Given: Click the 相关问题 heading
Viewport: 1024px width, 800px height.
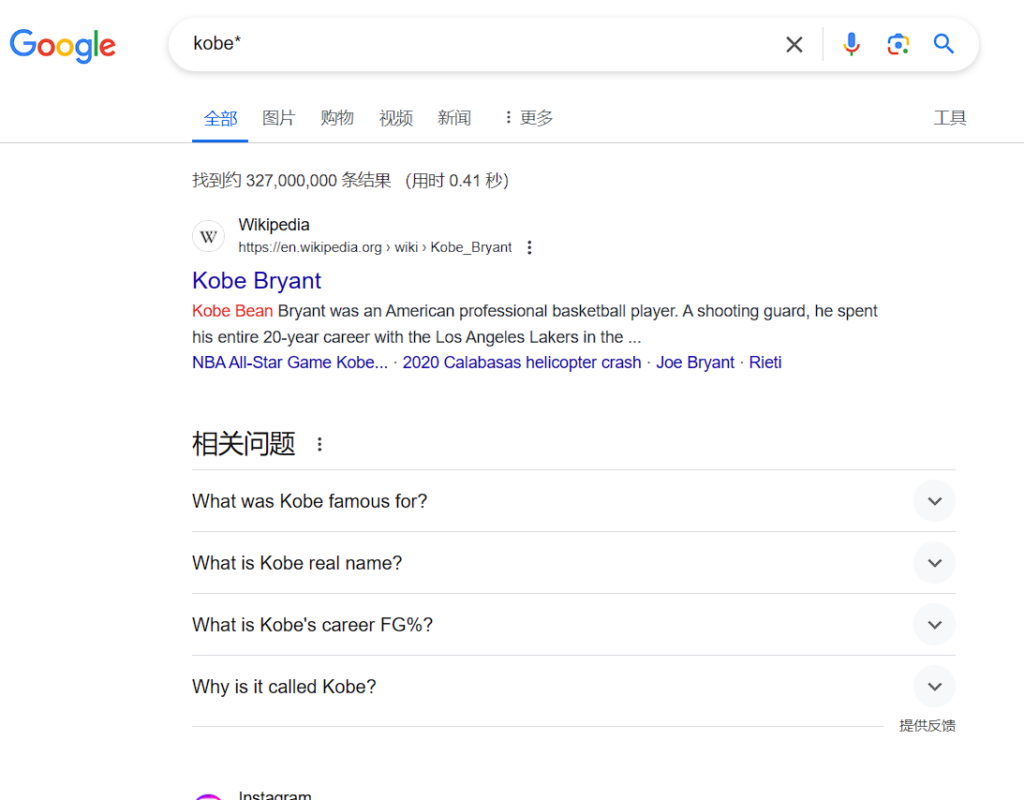Looking at the screenshot, I should pos(244,444).
